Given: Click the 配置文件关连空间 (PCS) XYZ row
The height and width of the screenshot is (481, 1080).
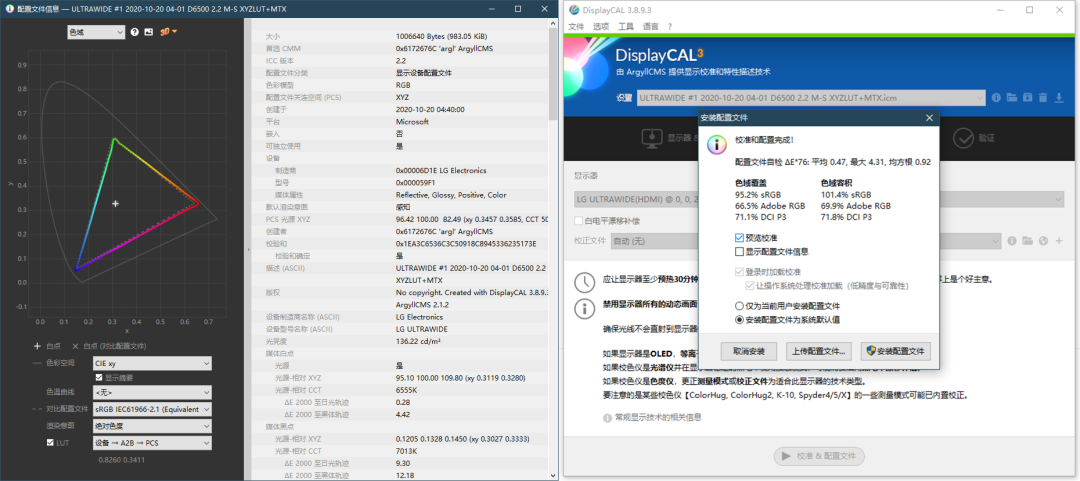Looking at the screenshot, I should click(x=402, y=97).
